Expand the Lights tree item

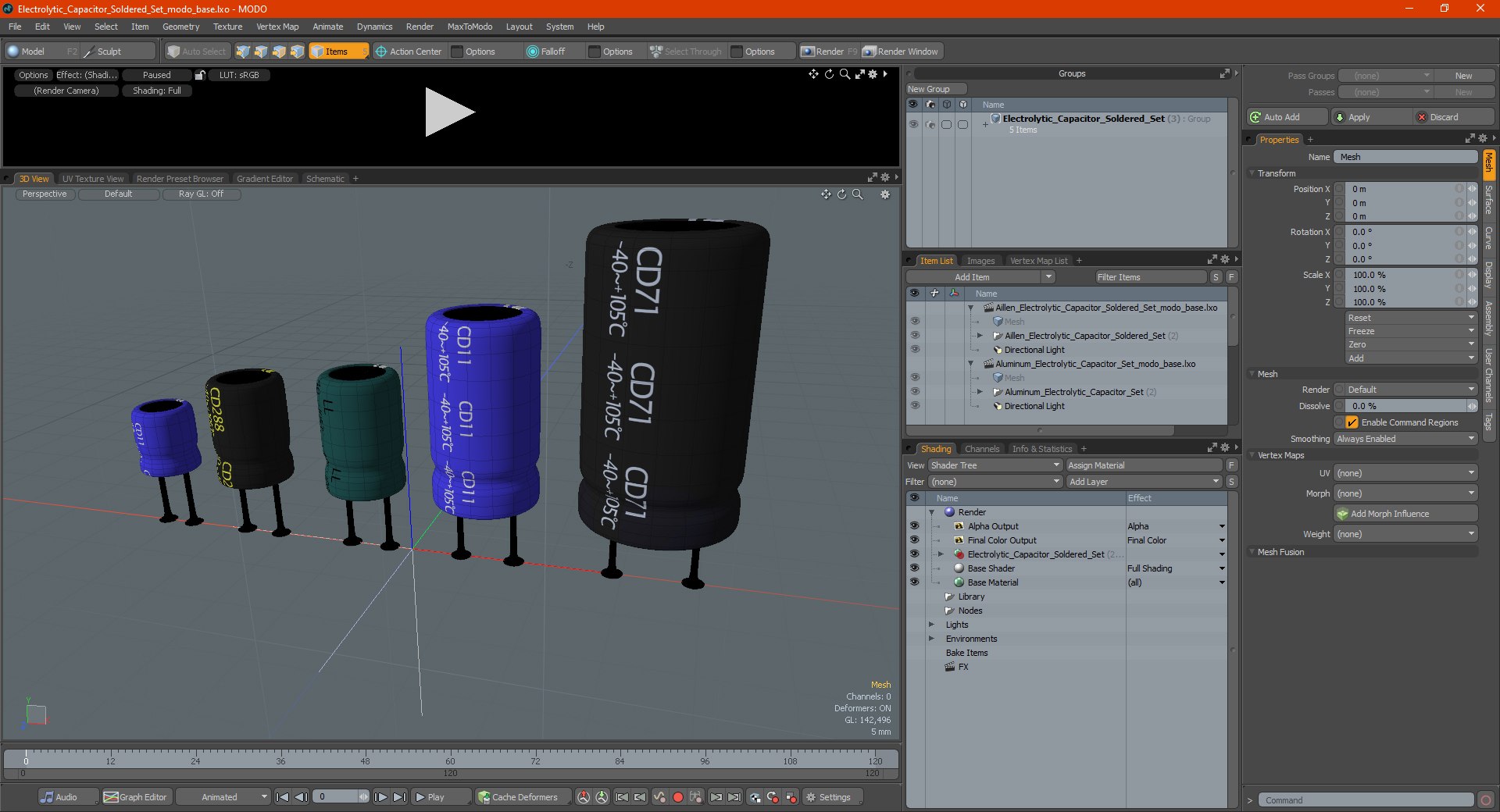point(931,625)
